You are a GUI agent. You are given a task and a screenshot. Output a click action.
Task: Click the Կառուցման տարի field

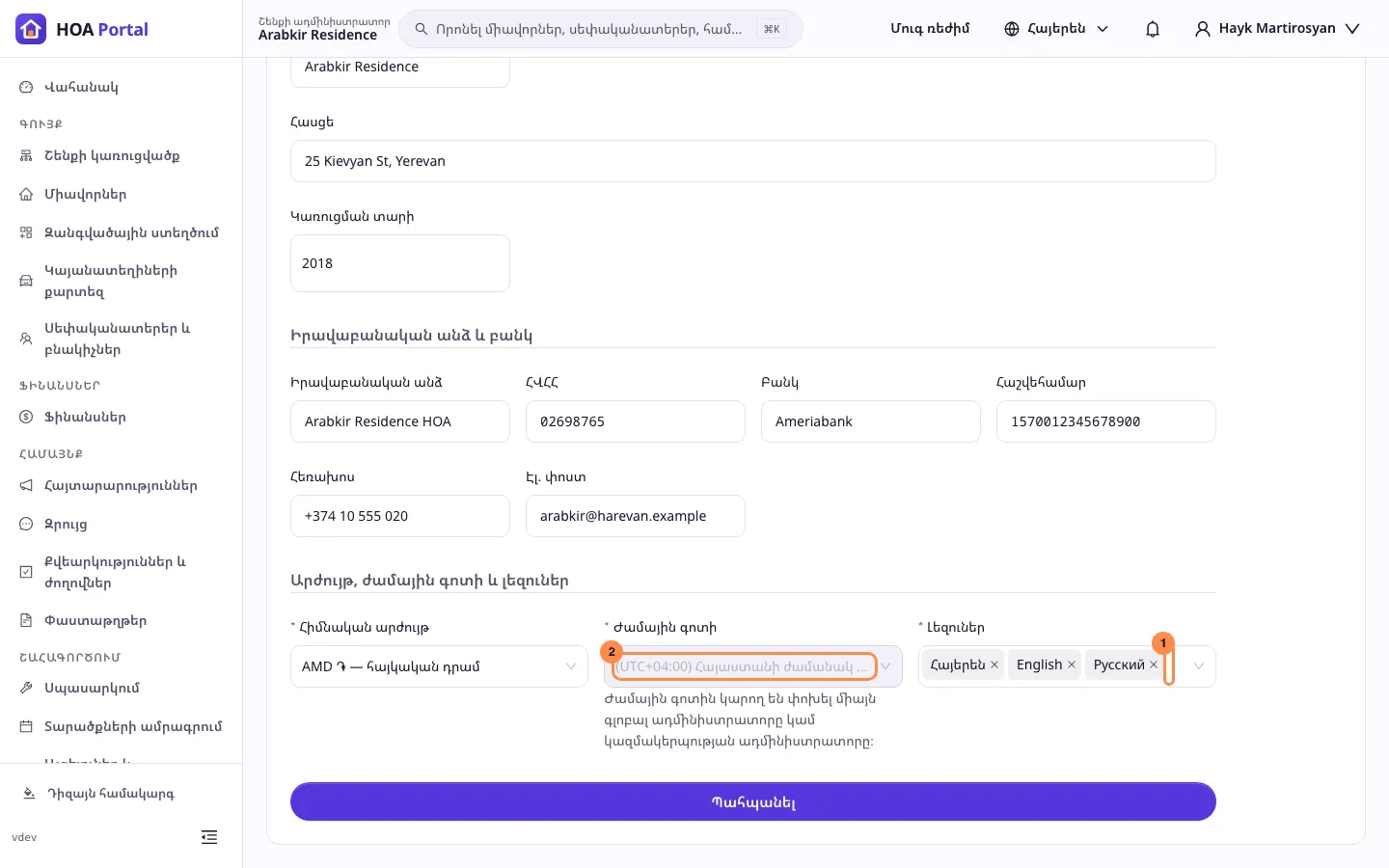click(400, 263)
